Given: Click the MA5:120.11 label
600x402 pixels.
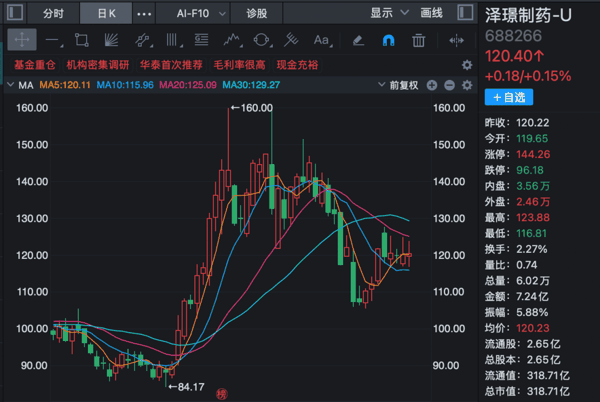Looking at the screenshot, I should (x=65, y=85).
